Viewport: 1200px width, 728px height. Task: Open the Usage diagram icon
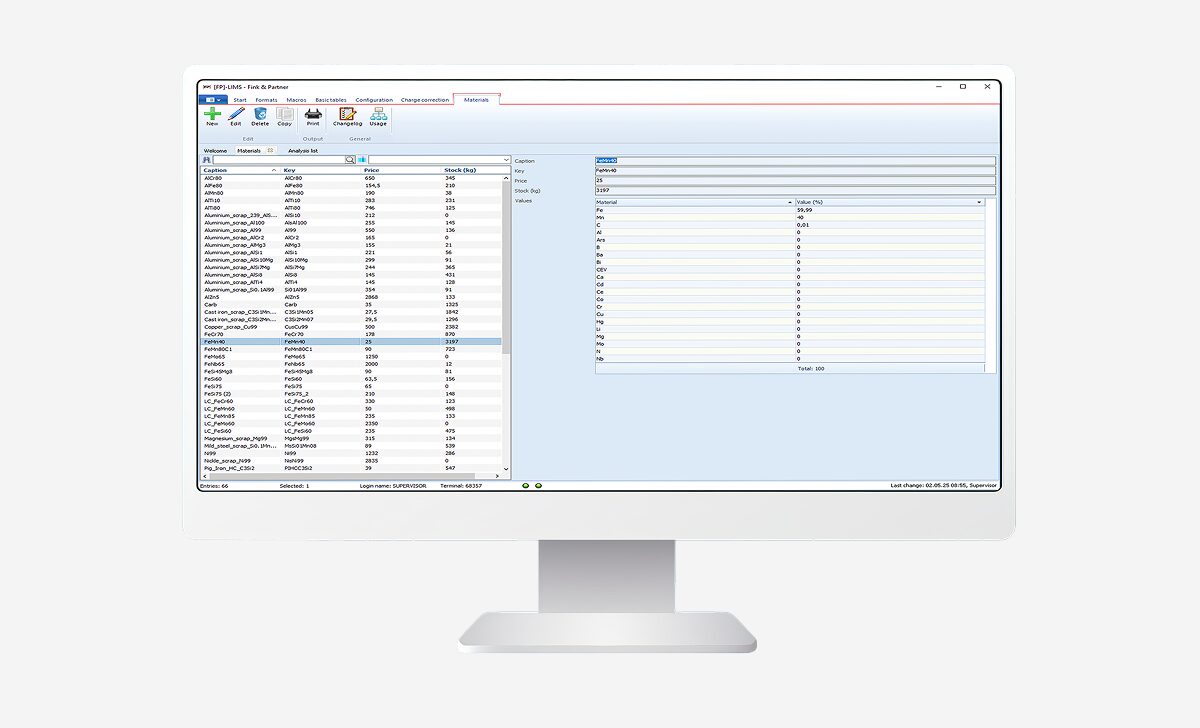click(x=378, y=115)
